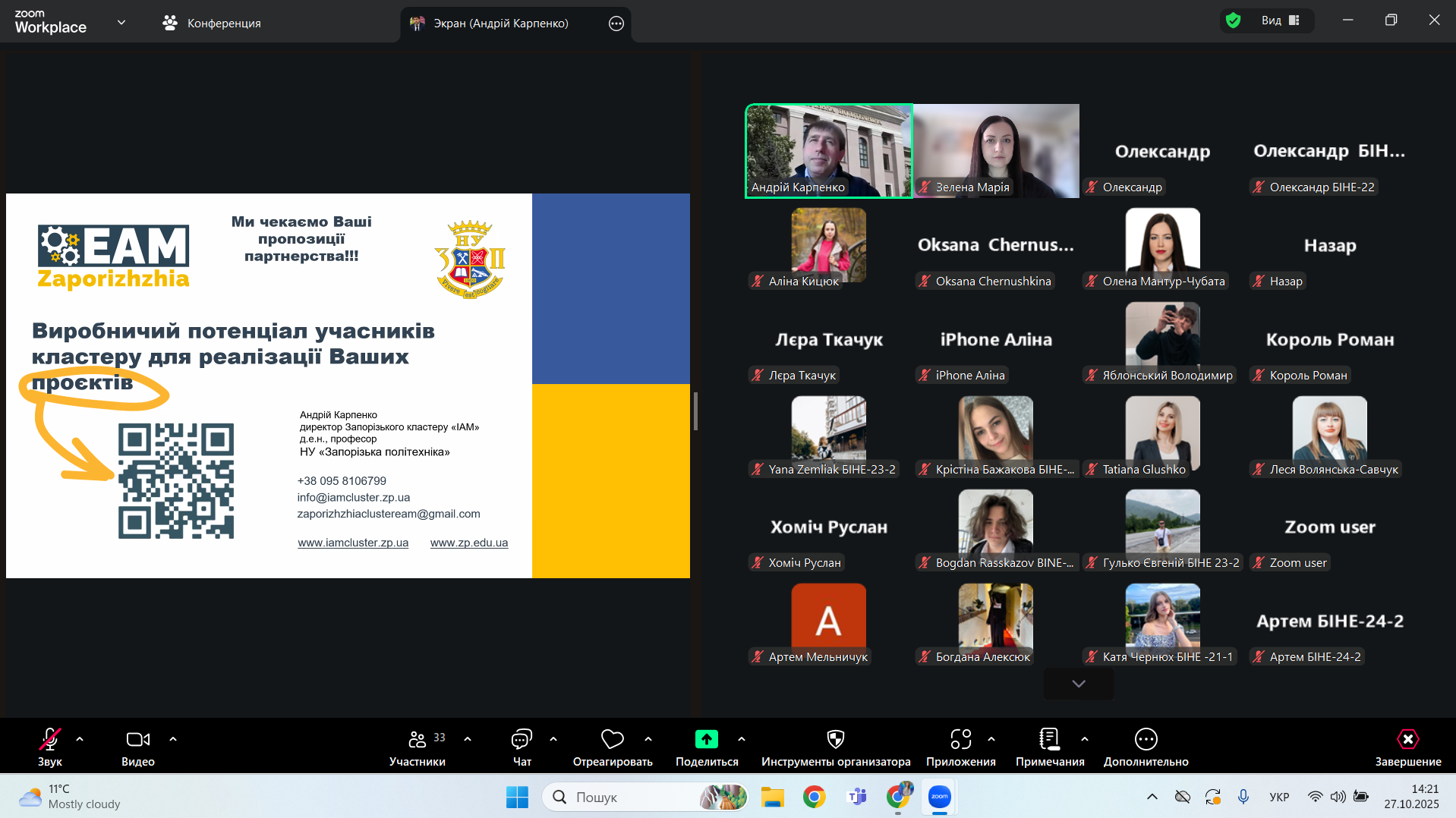
Task: Switch to the Конференция tab
Action: point(212,24)
